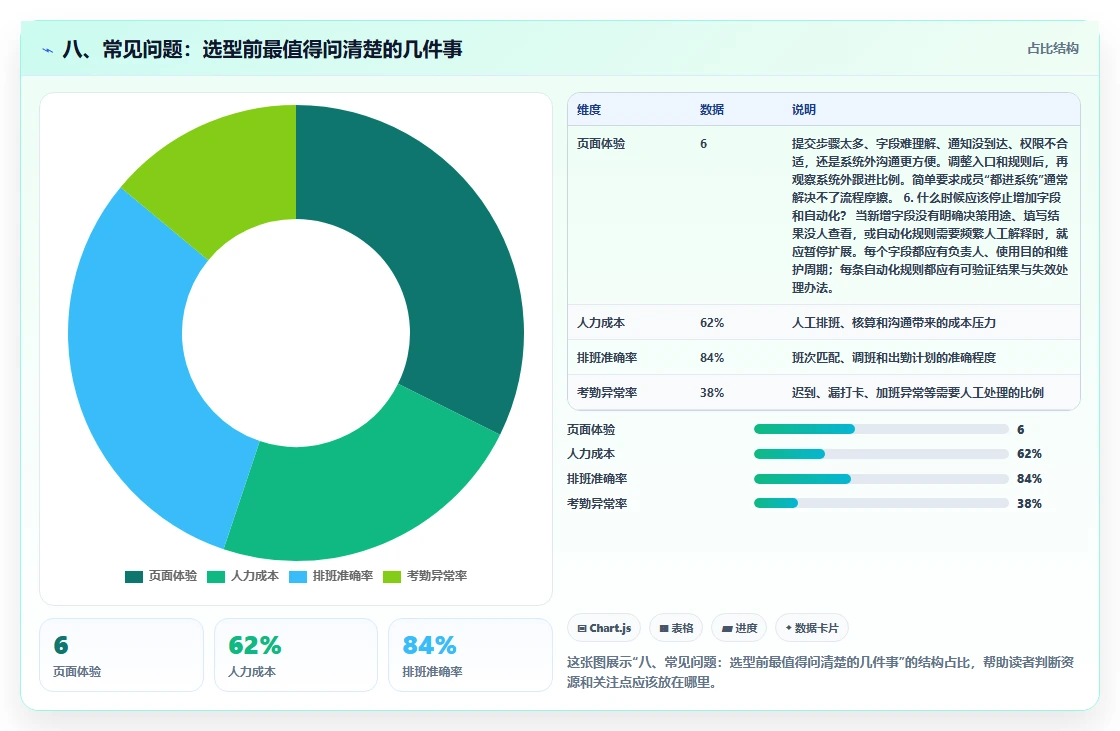
Task: Select the Chart.js tag
Action: point(604,628)
